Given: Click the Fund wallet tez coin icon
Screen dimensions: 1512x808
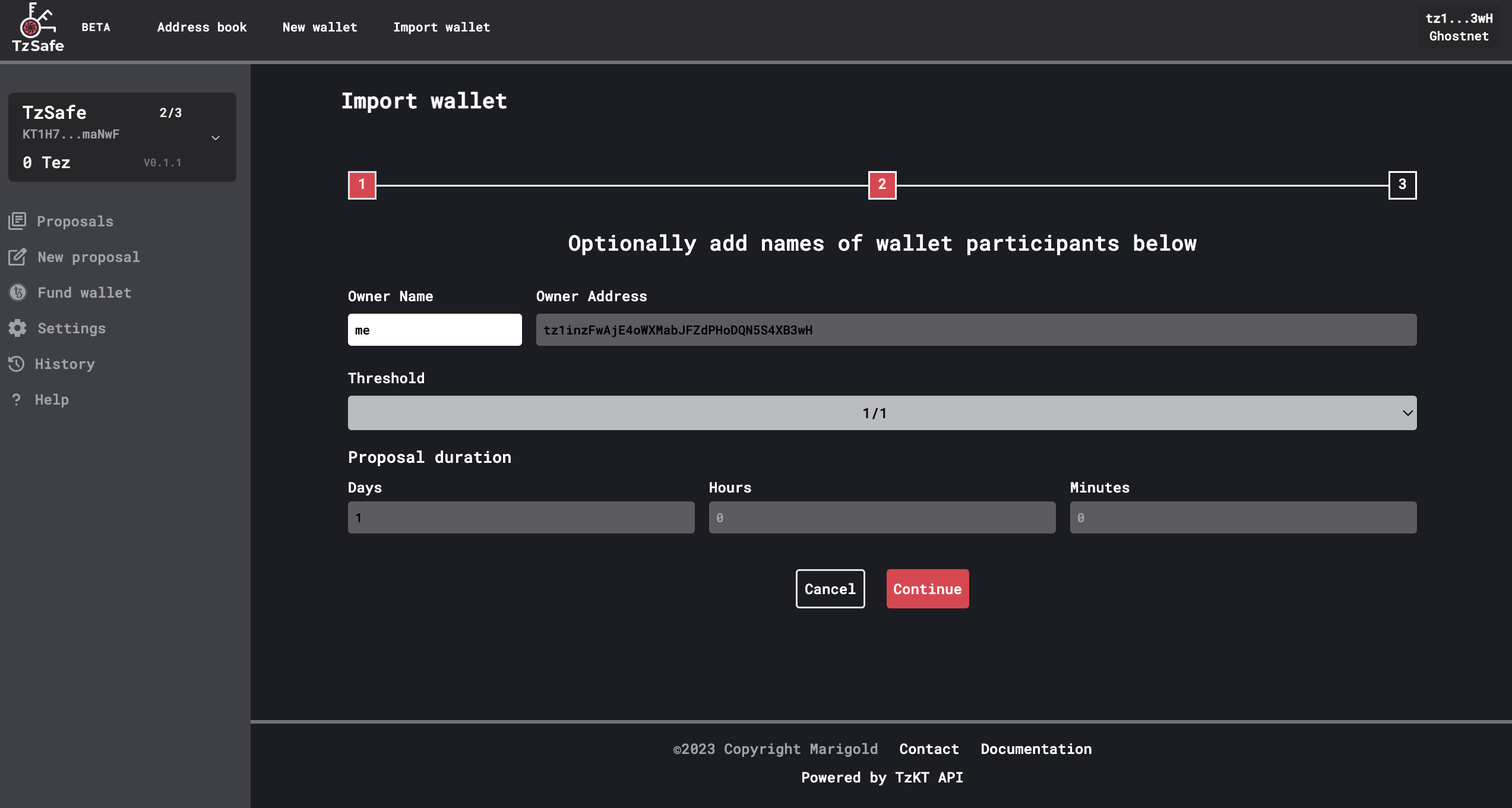Looking at the screenshot, I should [x=18, y=292].
